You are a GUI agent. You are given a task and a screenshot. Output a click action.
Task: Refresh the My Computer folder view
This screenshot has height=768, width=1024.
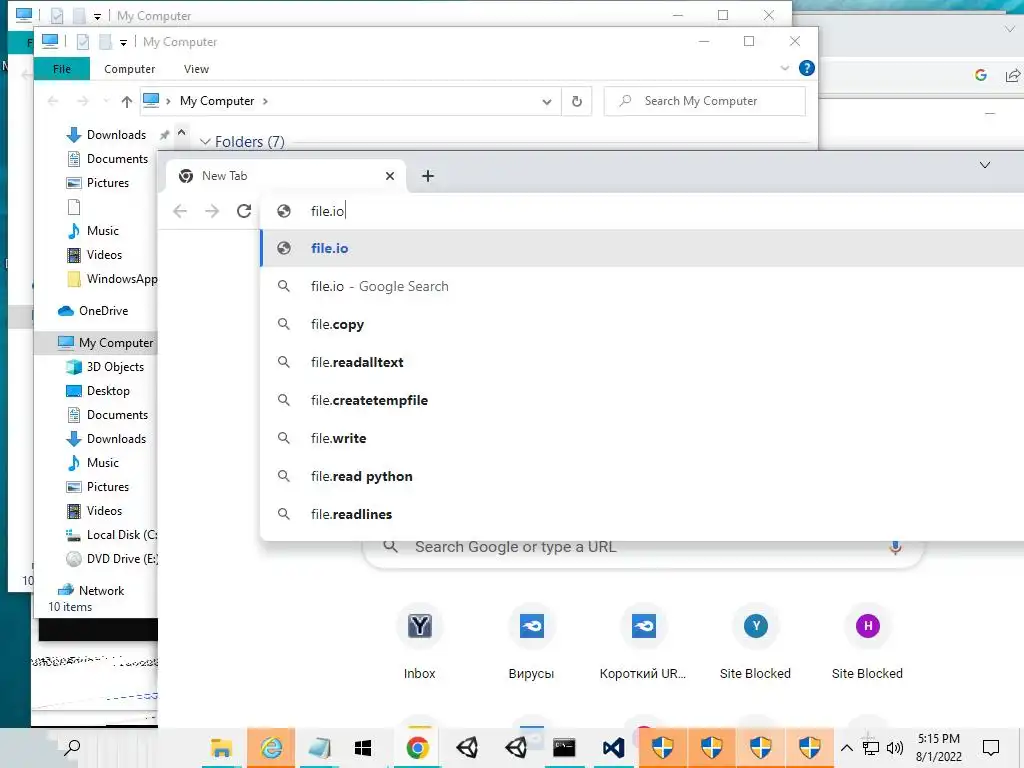[x=577, y=101]
